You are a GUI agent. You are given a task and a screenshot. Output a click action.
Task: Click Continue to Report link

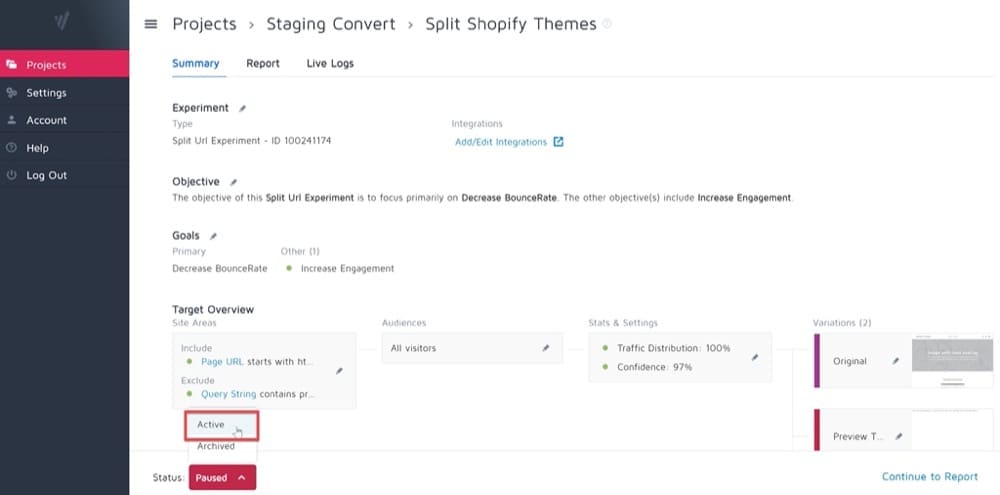[x=929, y=477]
